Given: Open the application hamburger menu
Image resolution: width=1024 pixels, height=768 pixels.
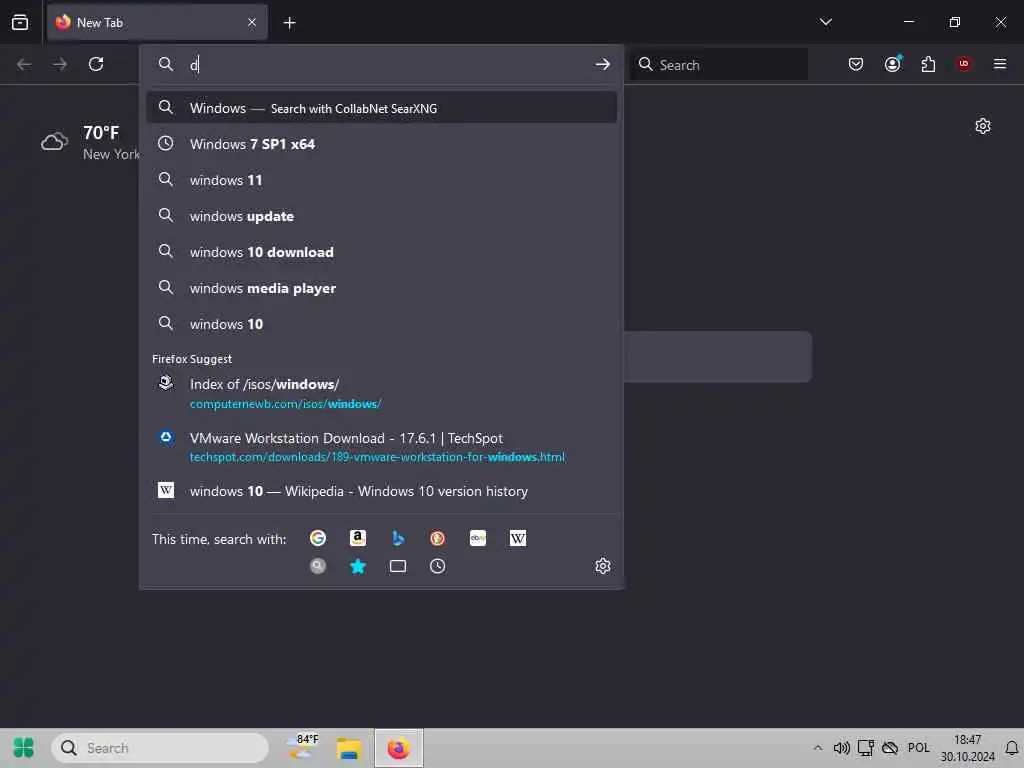Looking at the screenshot, I should coord(1000,64).
